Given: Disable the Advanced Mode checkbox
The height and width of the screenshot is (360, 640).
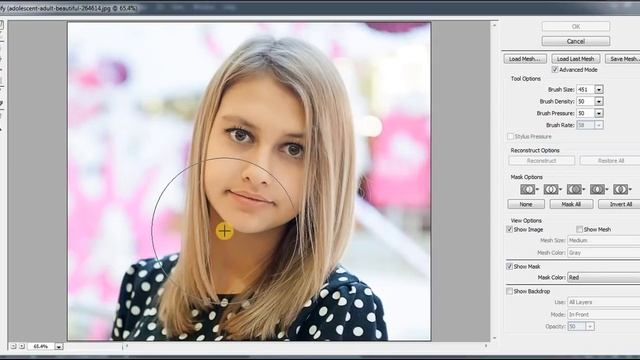Looking at the screenshot, I should coord(555,70).
